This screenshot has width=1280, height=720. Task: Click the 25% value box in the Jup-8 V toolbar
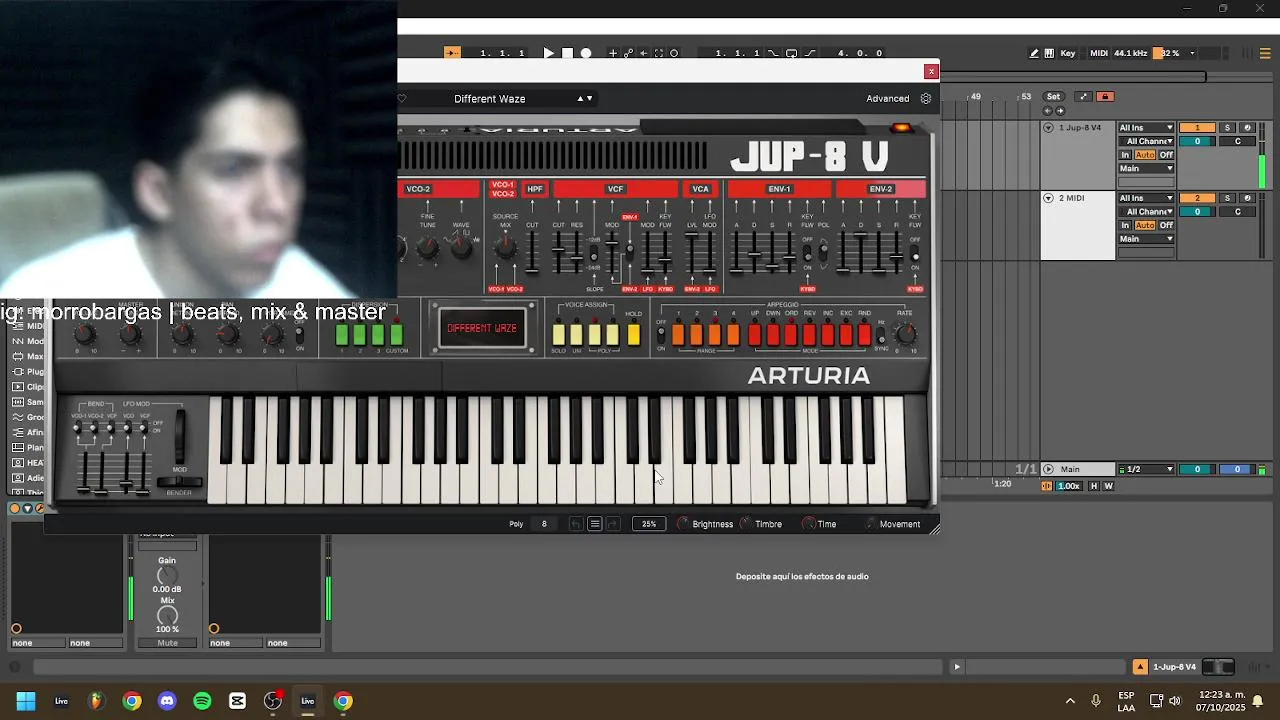pyautogui.click(x=649, y=524)
